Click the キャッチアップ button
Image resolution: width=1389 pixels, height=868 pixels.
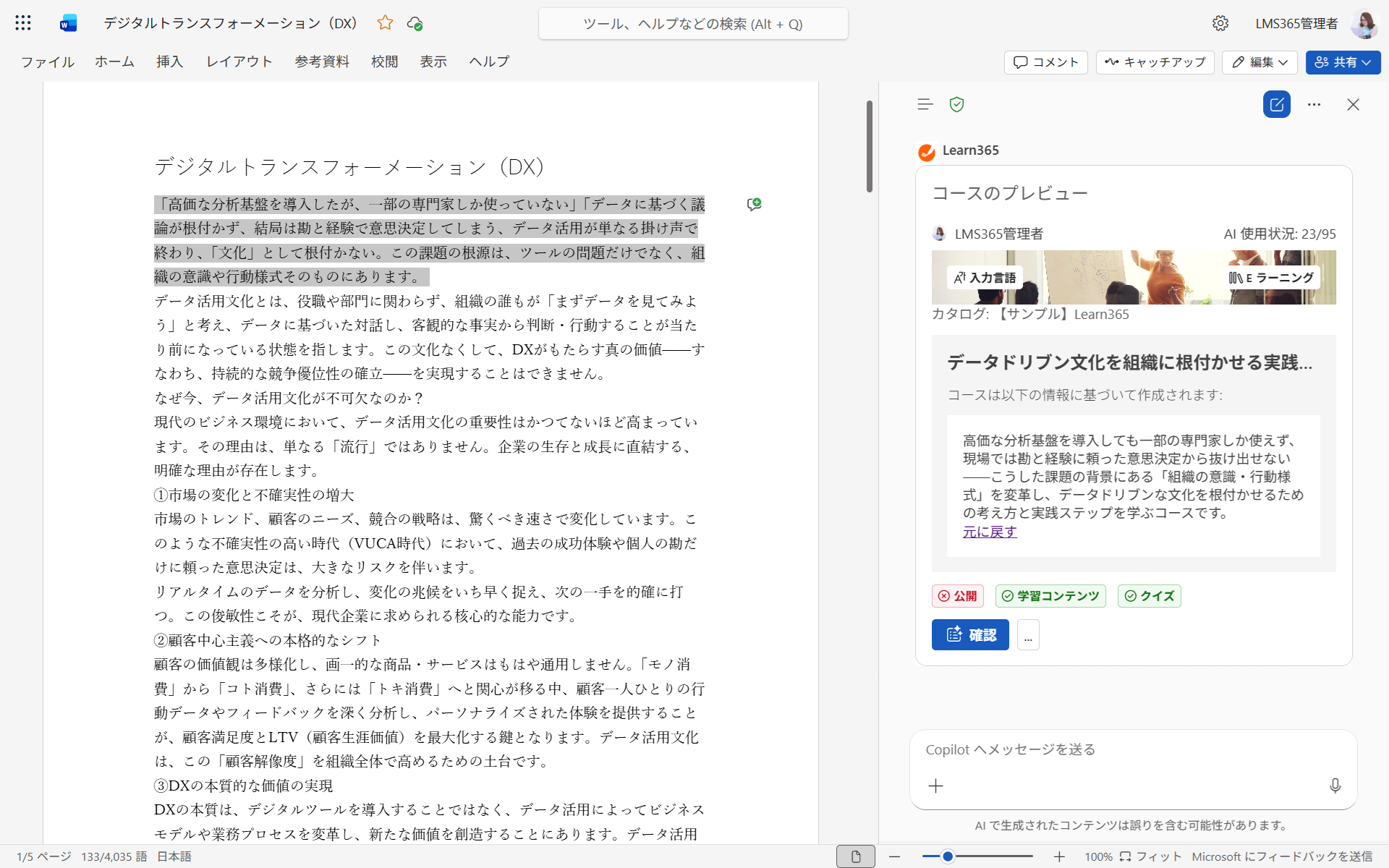1155,62
